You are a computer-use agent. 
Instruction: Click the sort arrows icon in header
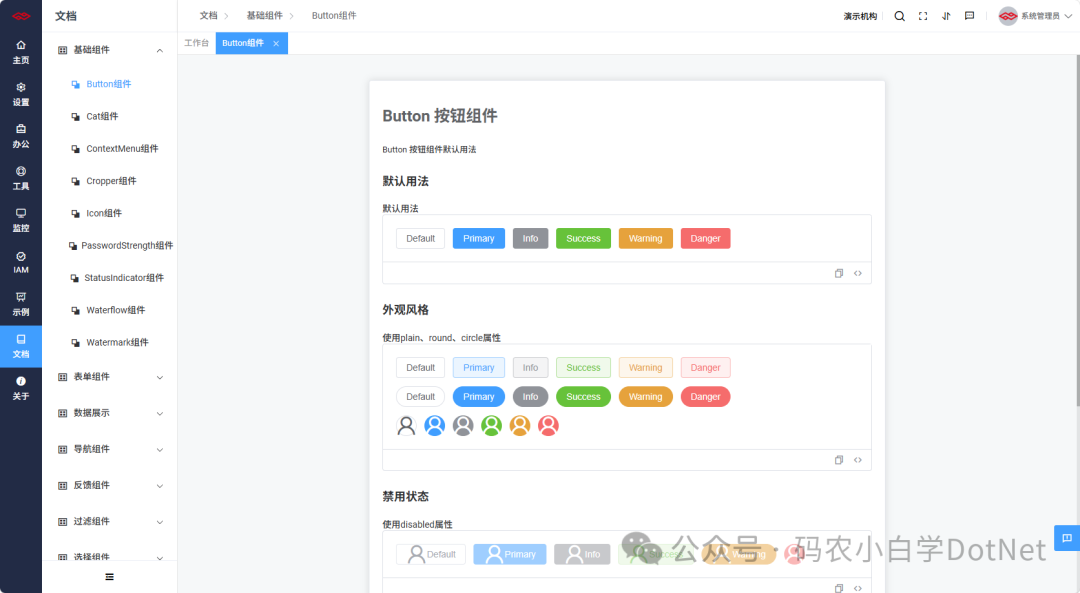(x=946, y=16)
